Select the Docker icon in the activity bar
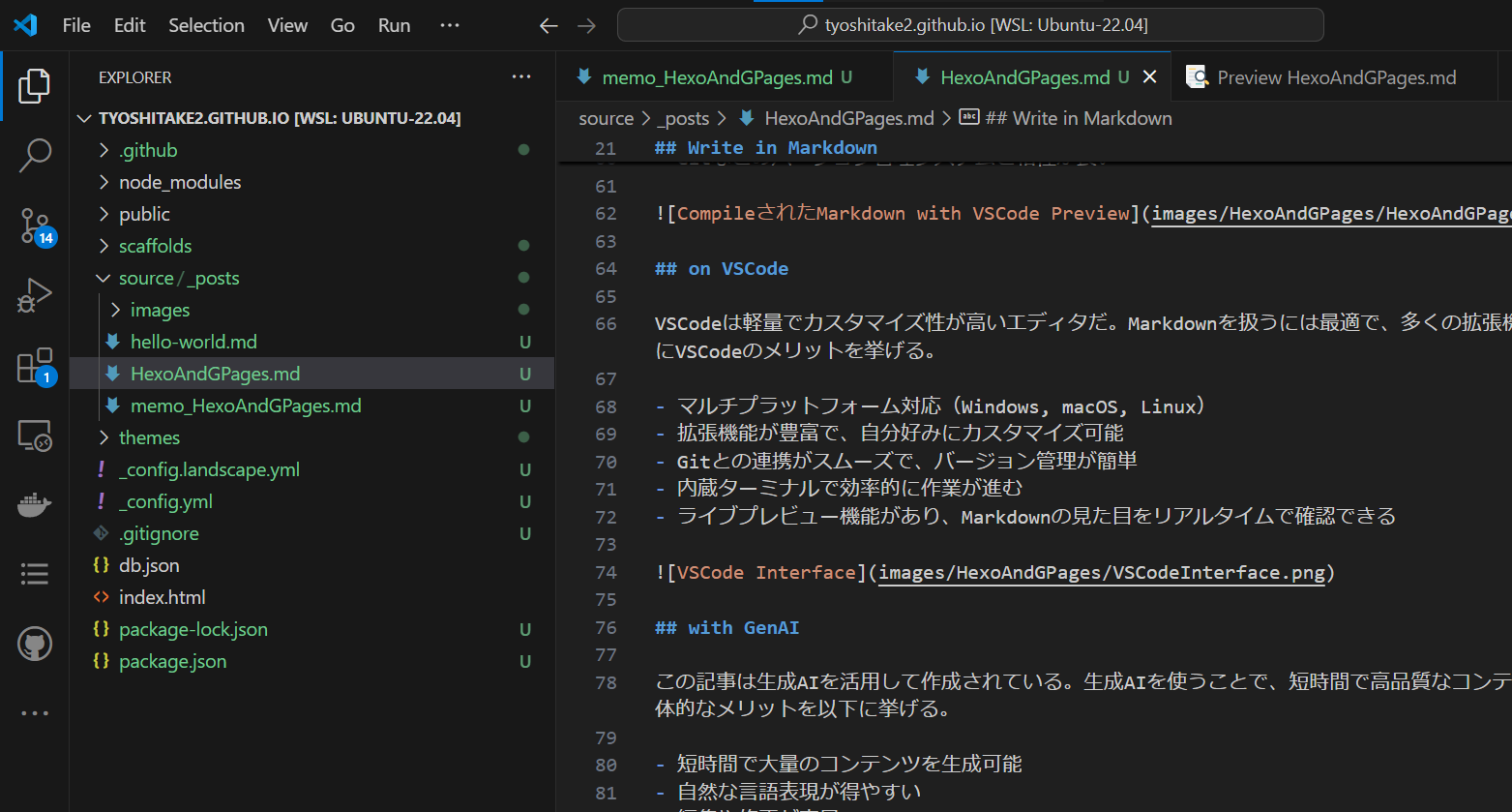 (x=34, y=504)
